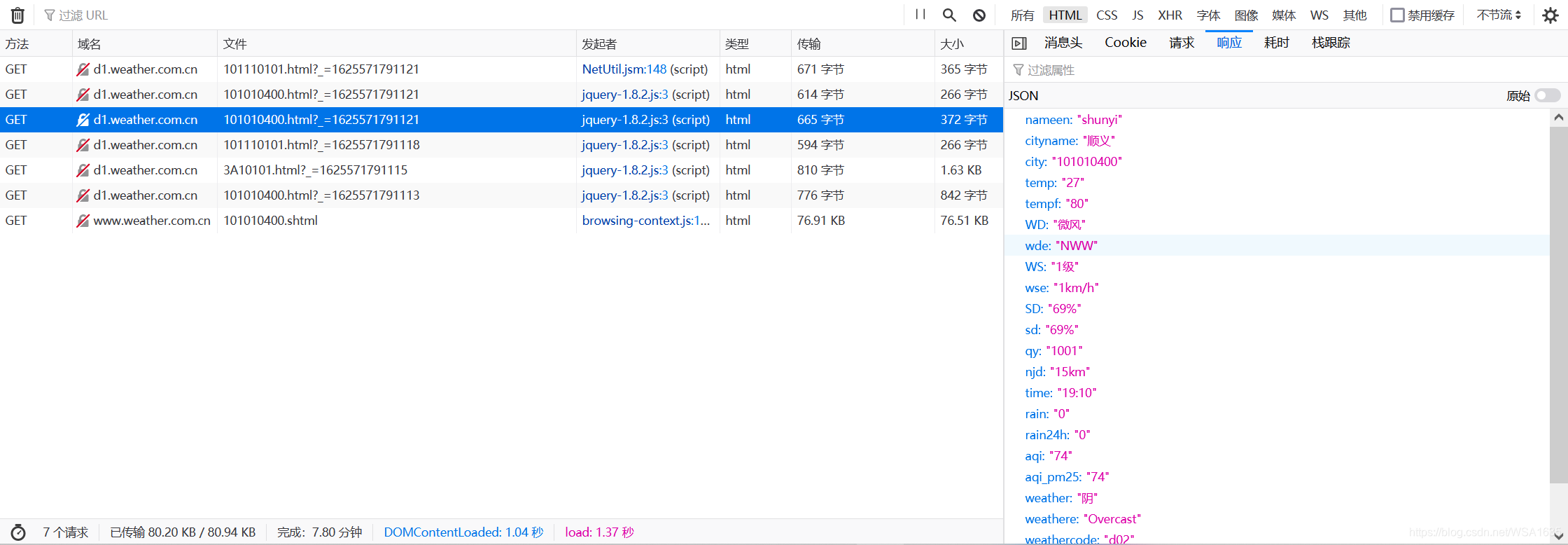The width and height of the screenshot is (1568, 545).
Task: Switch to the 响应 tab
Action: point(1229,43)
